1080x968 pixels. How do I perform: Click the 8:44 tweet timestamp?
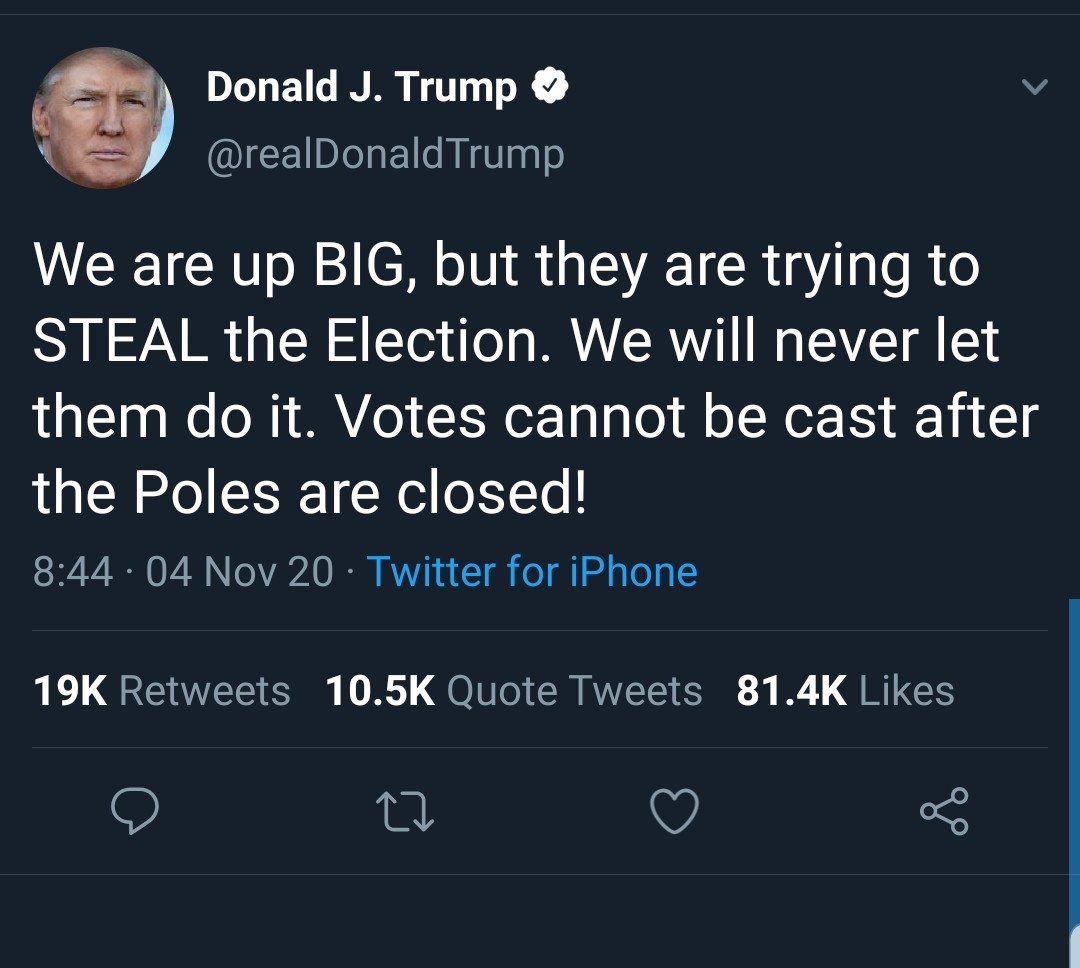73,572
